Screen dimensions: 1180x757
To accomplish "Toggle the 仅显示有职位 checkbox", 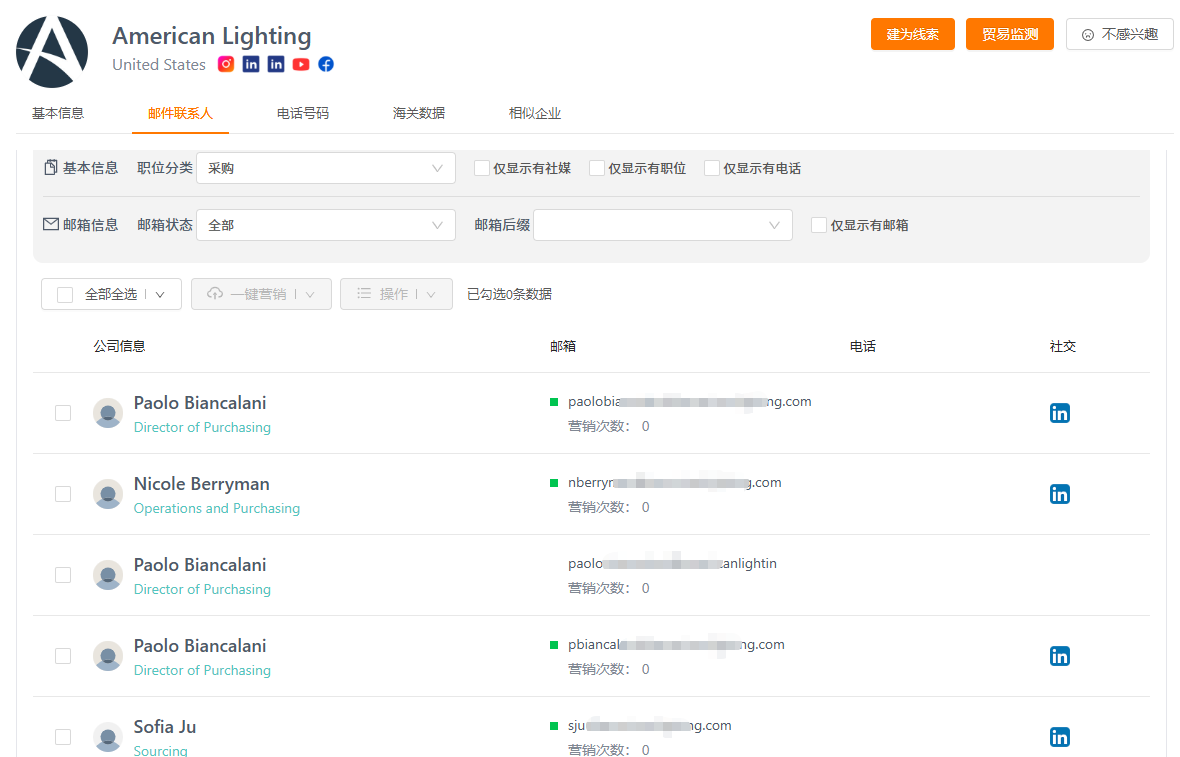I will [597, 168].
